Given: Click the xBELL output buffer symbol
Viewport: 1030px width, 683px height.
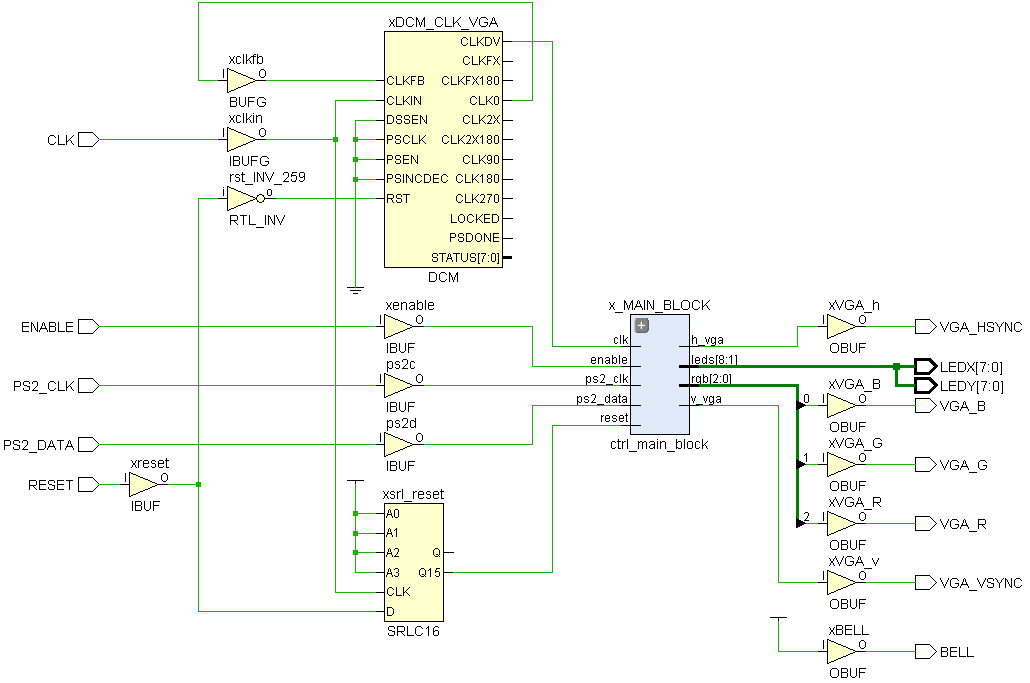Looking at the screenshot, I should tap(841, 651).
